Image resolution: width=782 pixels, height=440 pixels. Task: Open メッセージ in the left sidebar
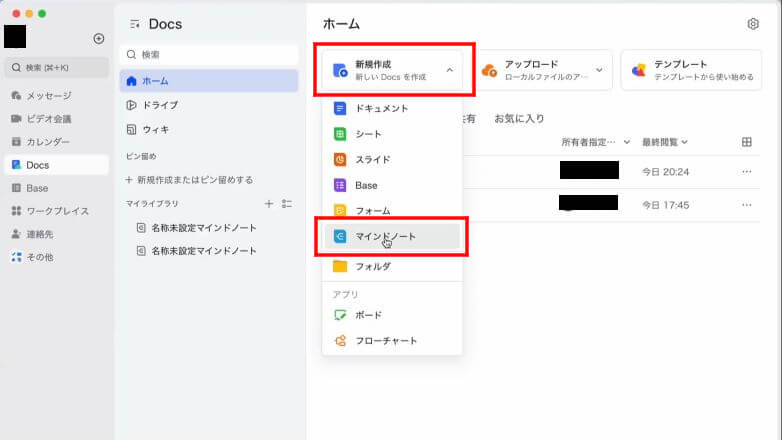(56, 95)
